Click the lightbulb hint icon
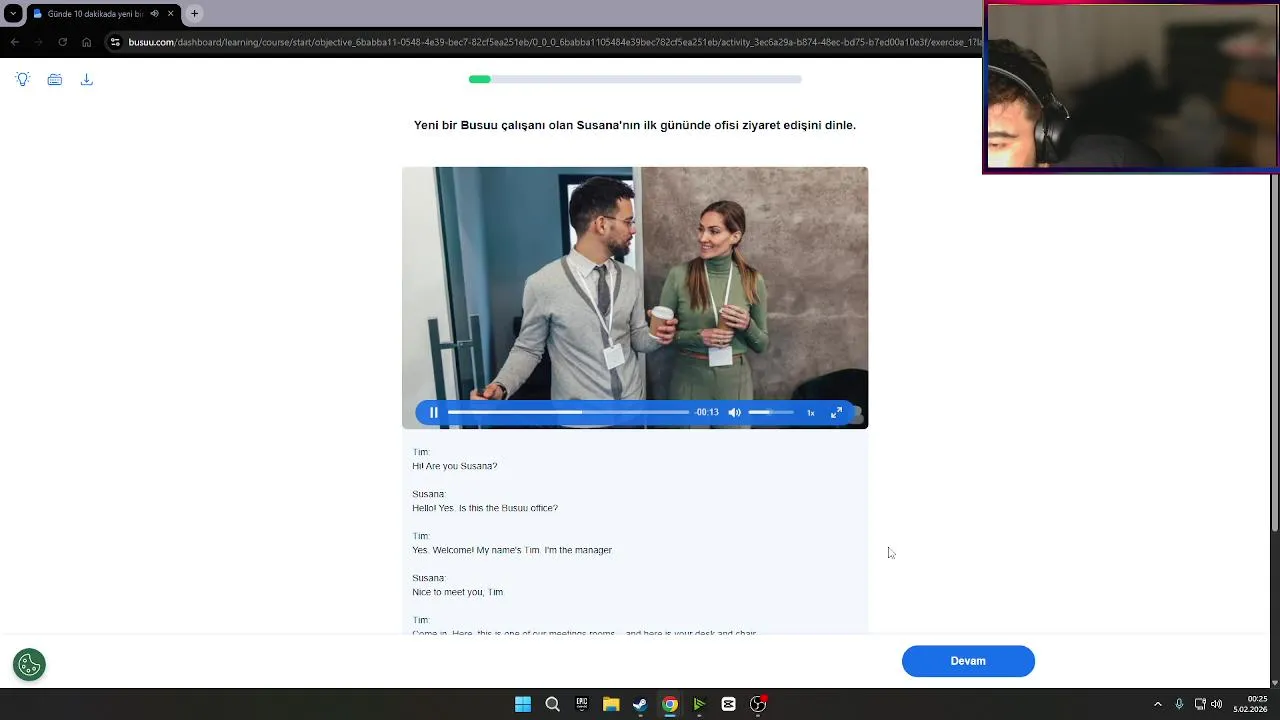Viewport: 1280px width, 720px height. [x=23, y=80]
